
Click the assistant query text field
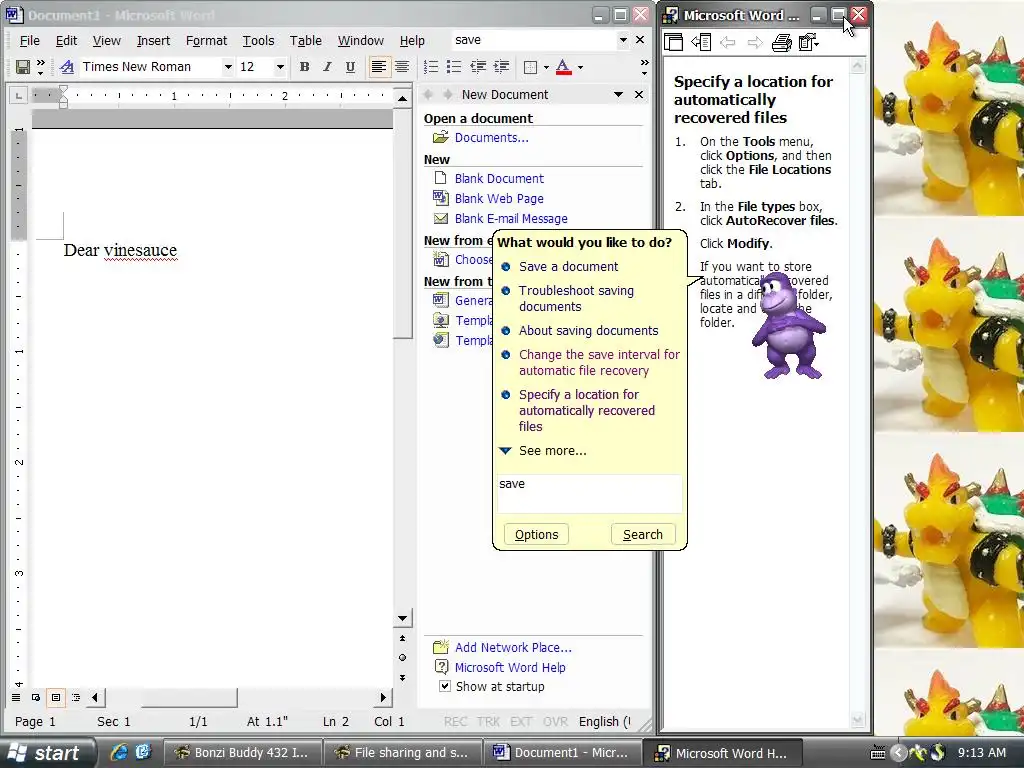point(589,493)
